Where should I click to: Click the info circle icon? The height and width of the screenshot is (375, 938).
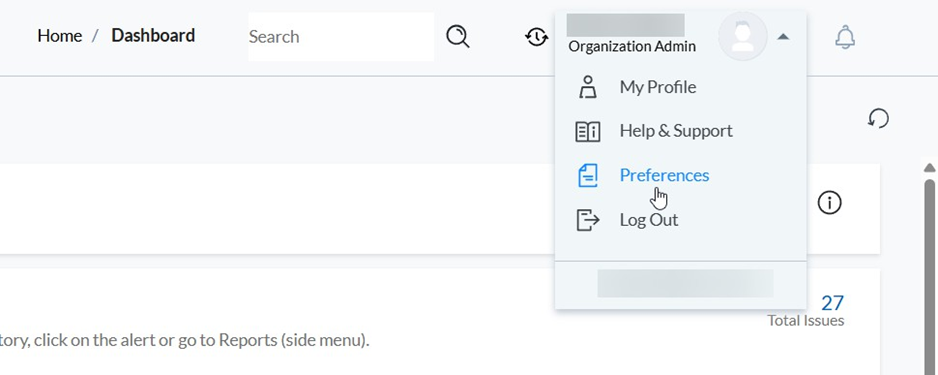(x=829, y=203)
